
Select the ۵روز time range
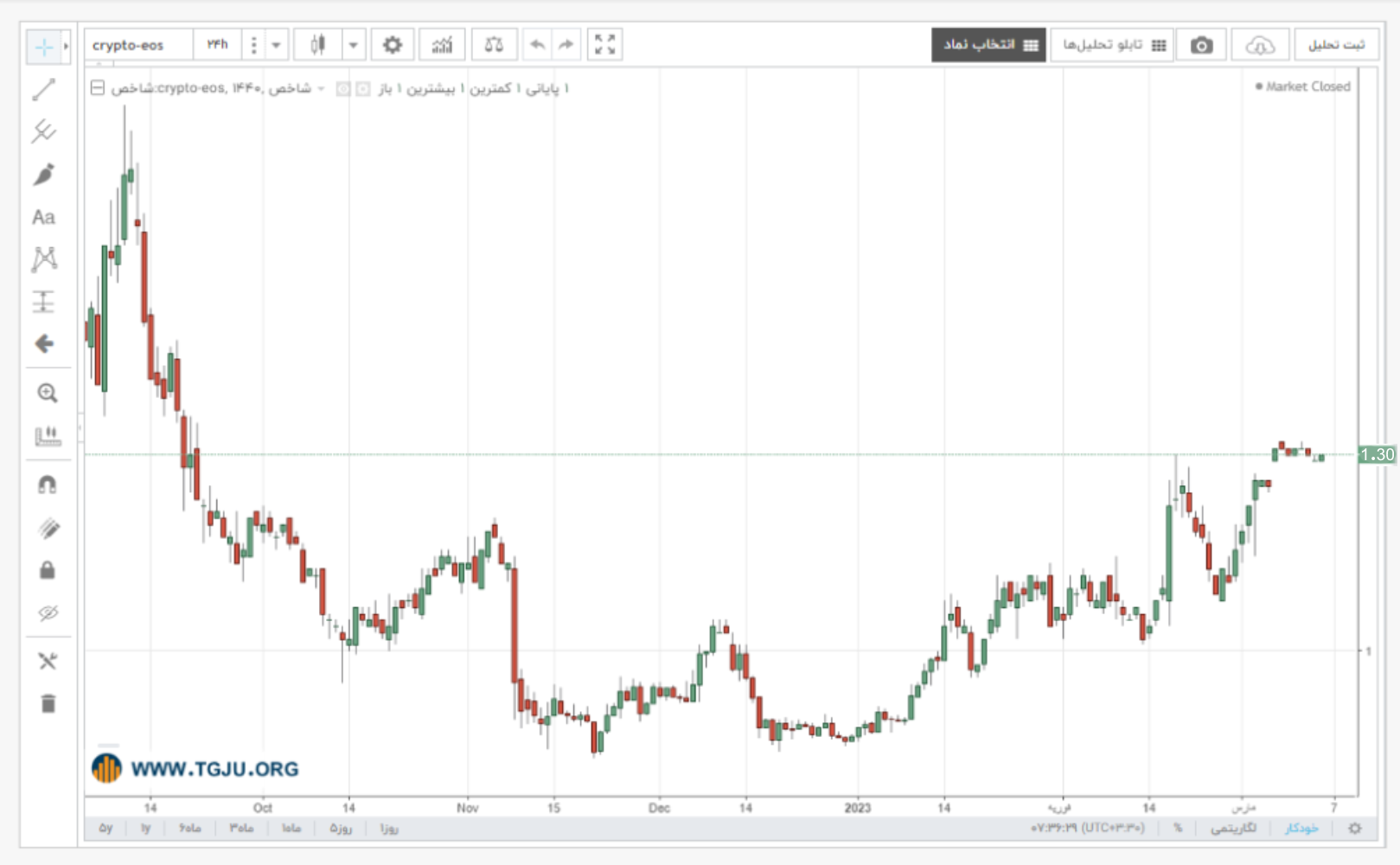pyautogui.click(x=341, y=829)
